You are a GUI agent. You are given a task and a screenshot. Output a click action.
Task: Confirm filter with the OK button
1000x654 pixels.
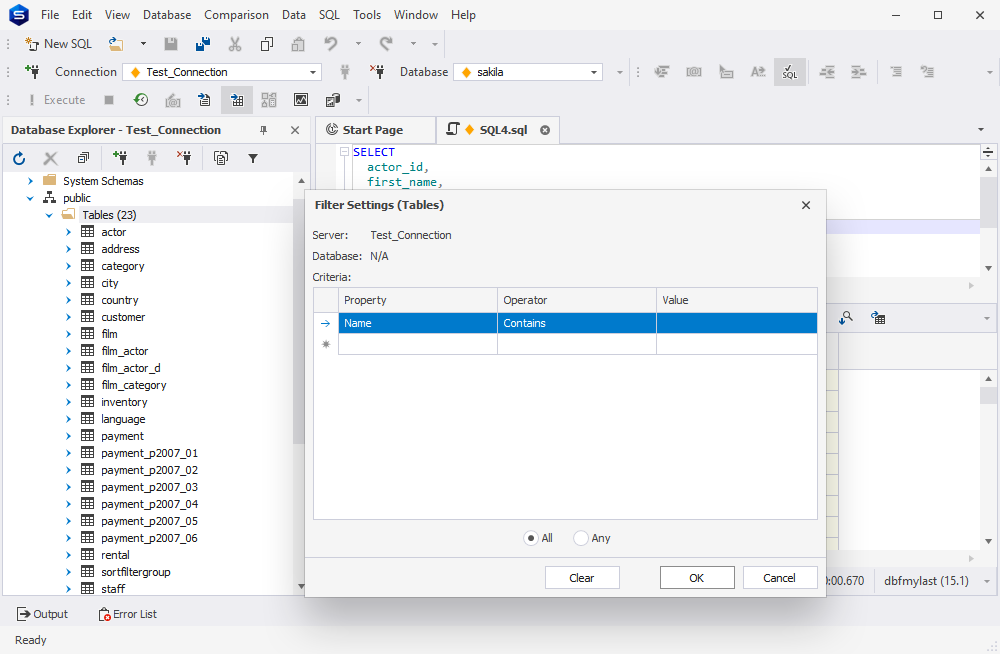pos(696,578)
